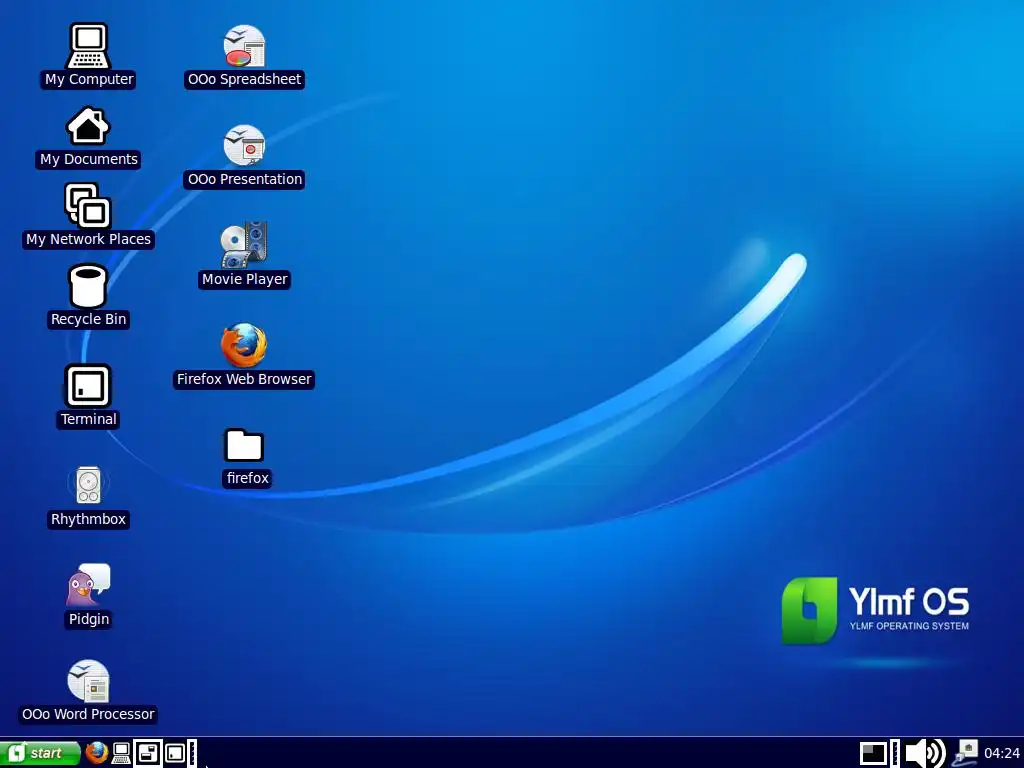Launch OOo Word Processor icon
The image size is (1024, 768).
88,680
